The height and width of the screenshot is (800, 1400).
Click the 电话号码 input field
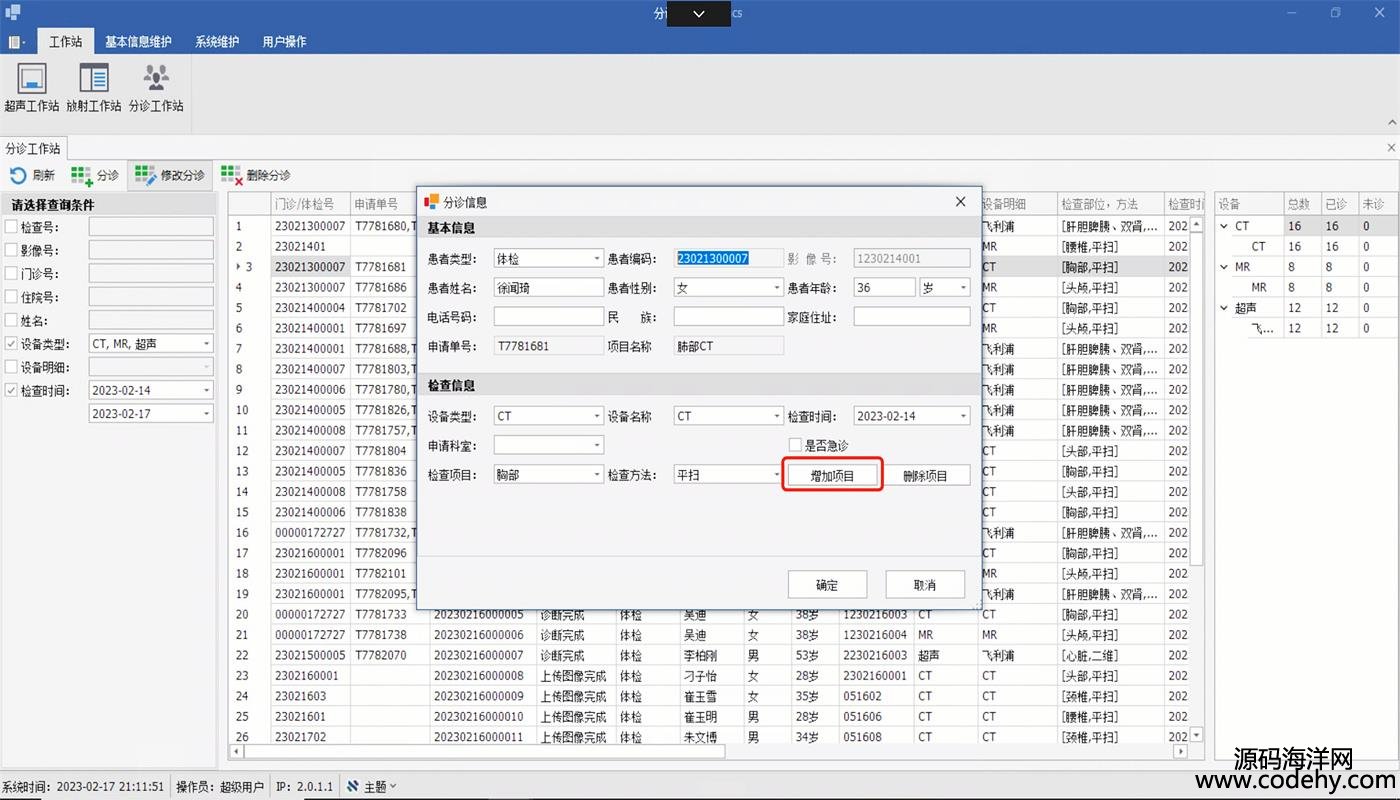[548, 317]
